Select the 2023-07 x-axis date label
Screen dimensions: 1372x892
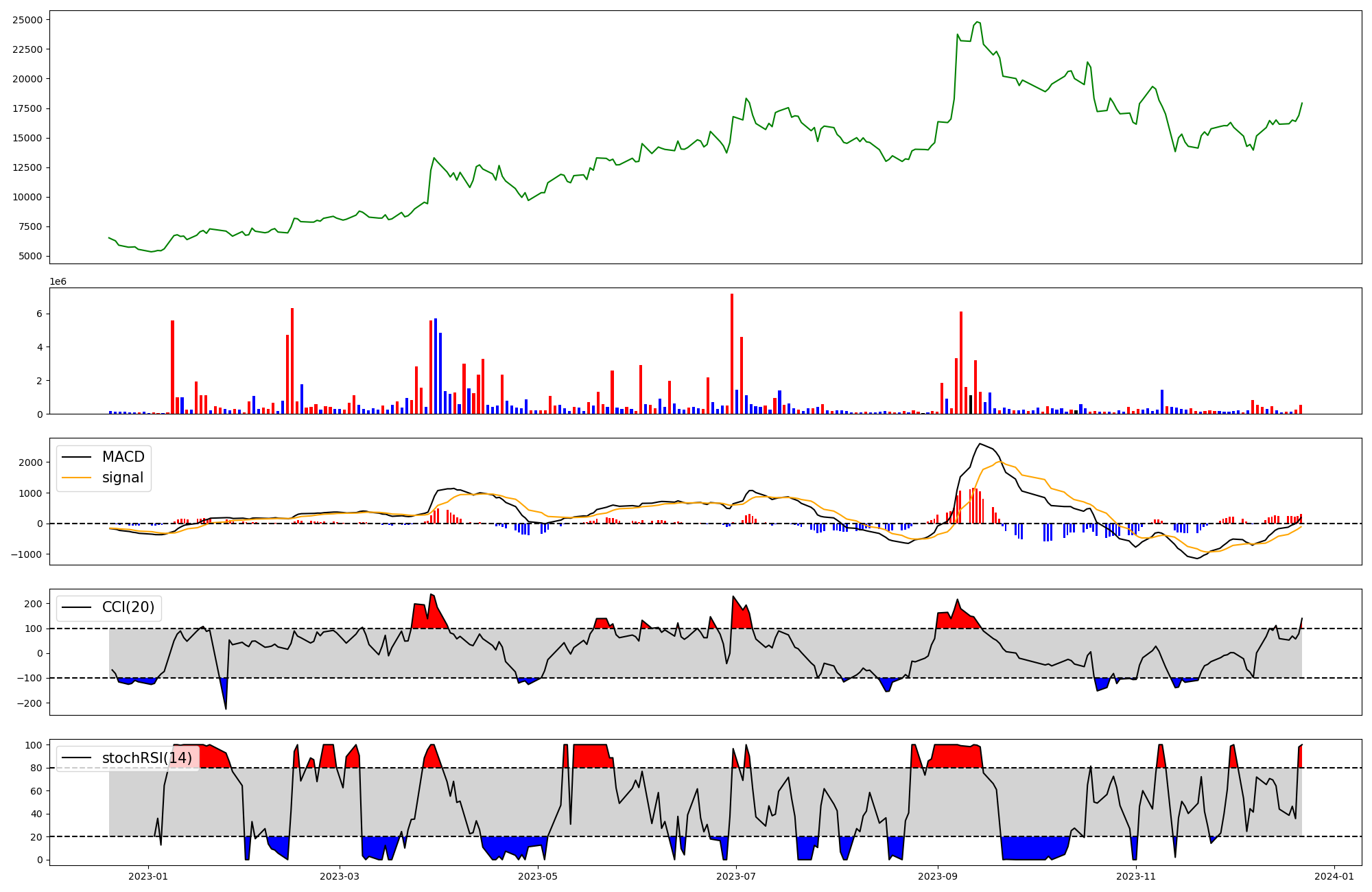tap(736, 876)
